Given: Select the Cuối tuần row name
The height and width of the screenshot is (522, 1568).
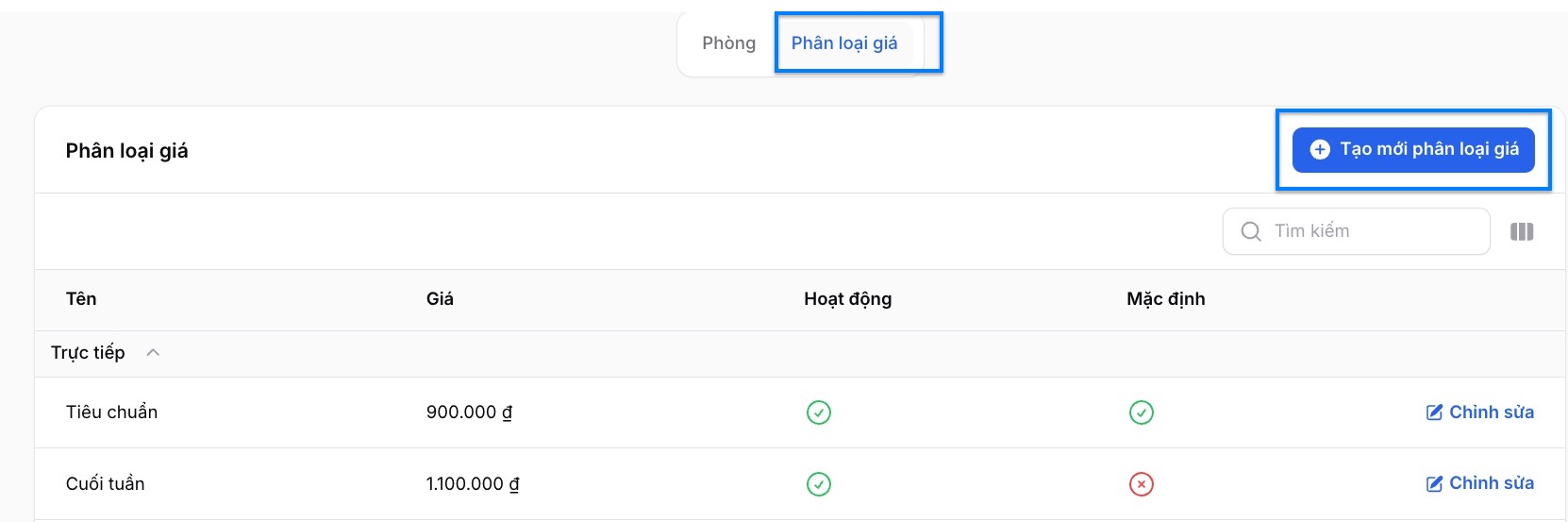Looking at the screenshot, I should tap(105, 484).
